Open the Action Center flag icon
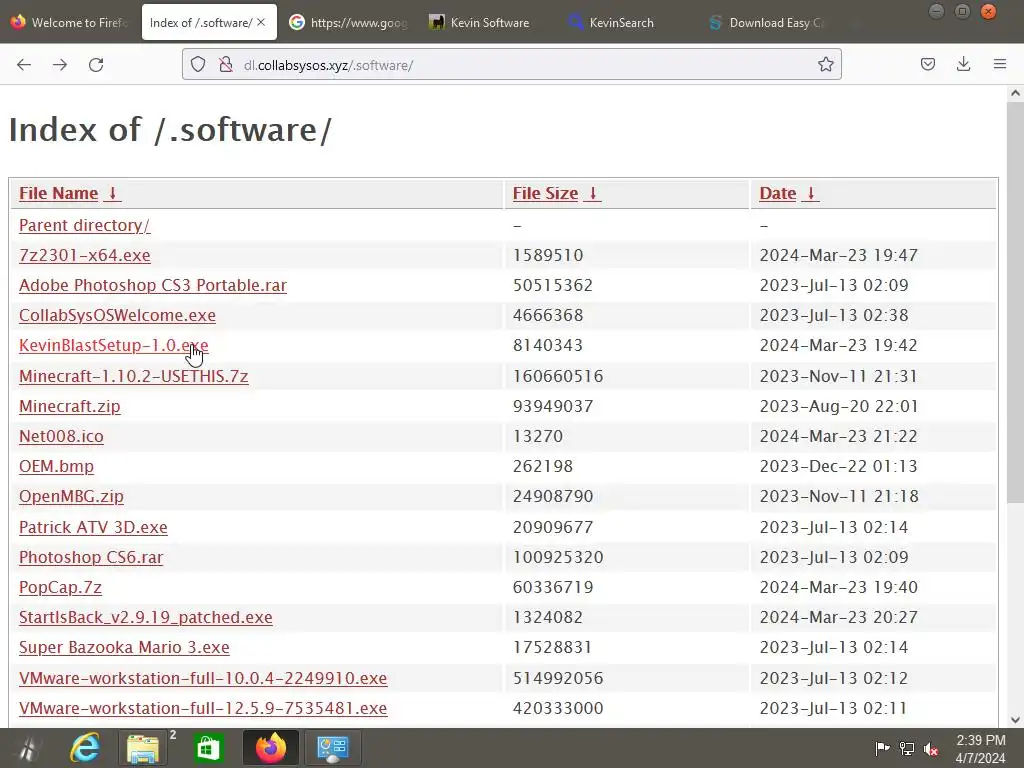The image size is (1024, 768). (x=882, y=749)
